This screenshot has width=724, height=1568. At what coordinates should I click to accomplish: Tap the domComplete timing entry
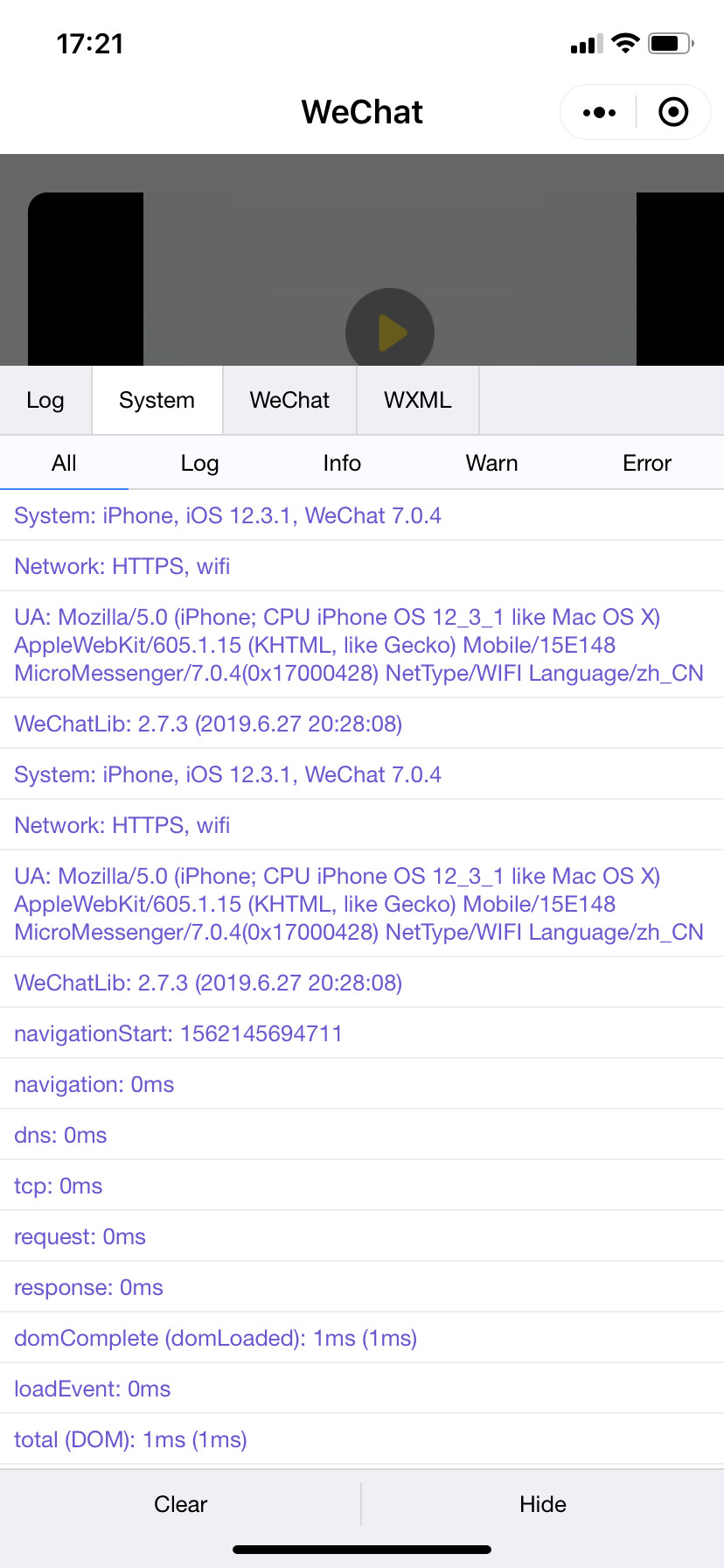[215, 1338]
